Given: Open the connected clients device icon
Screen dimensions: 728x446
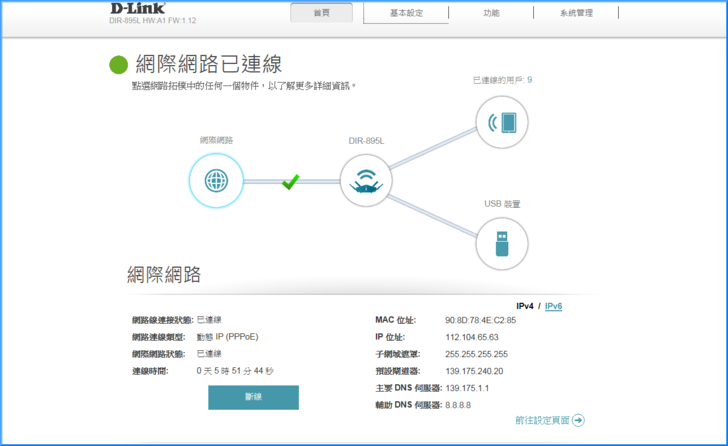Looking at the screenshot, I should point(501,123).
